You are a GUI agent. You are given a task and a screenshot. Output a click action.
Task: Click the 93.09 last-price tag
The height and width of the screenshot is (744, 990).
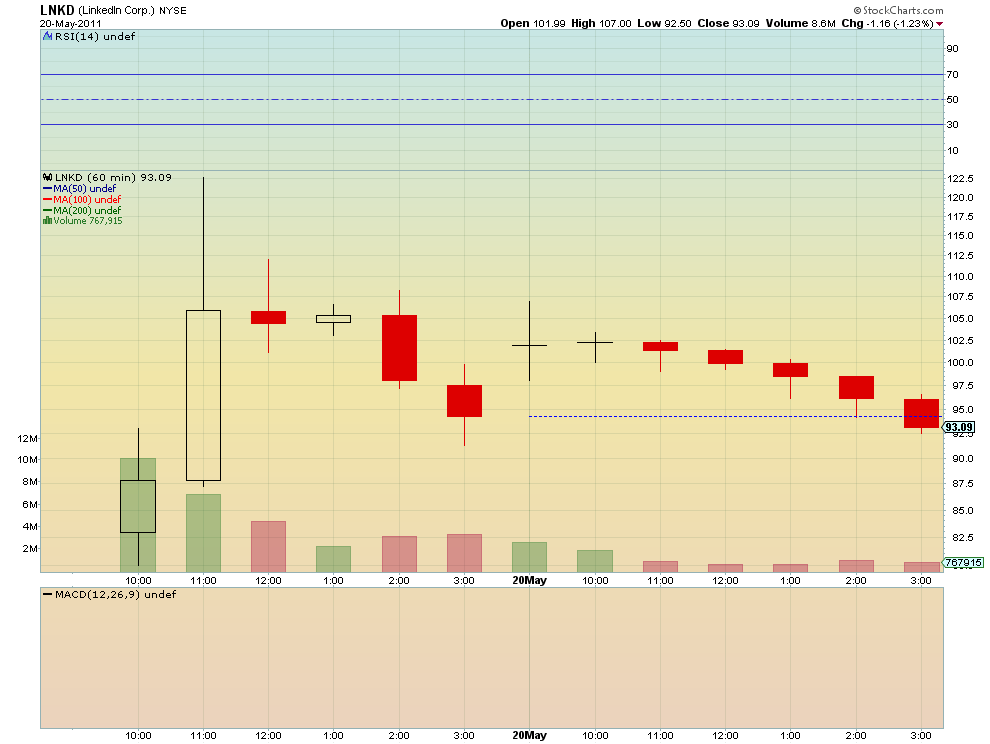958,428
